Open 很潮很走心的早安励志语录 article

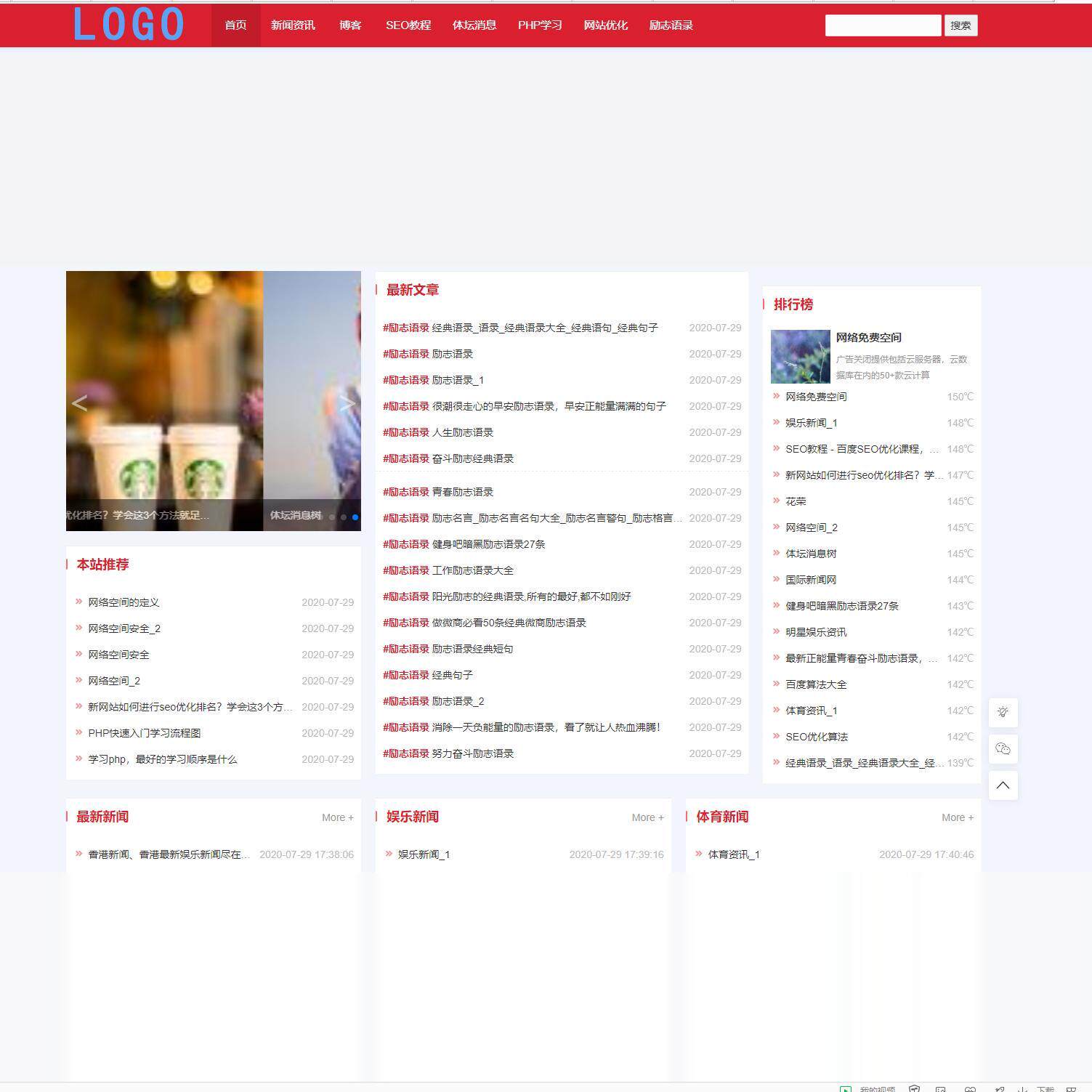click(549, 406)
